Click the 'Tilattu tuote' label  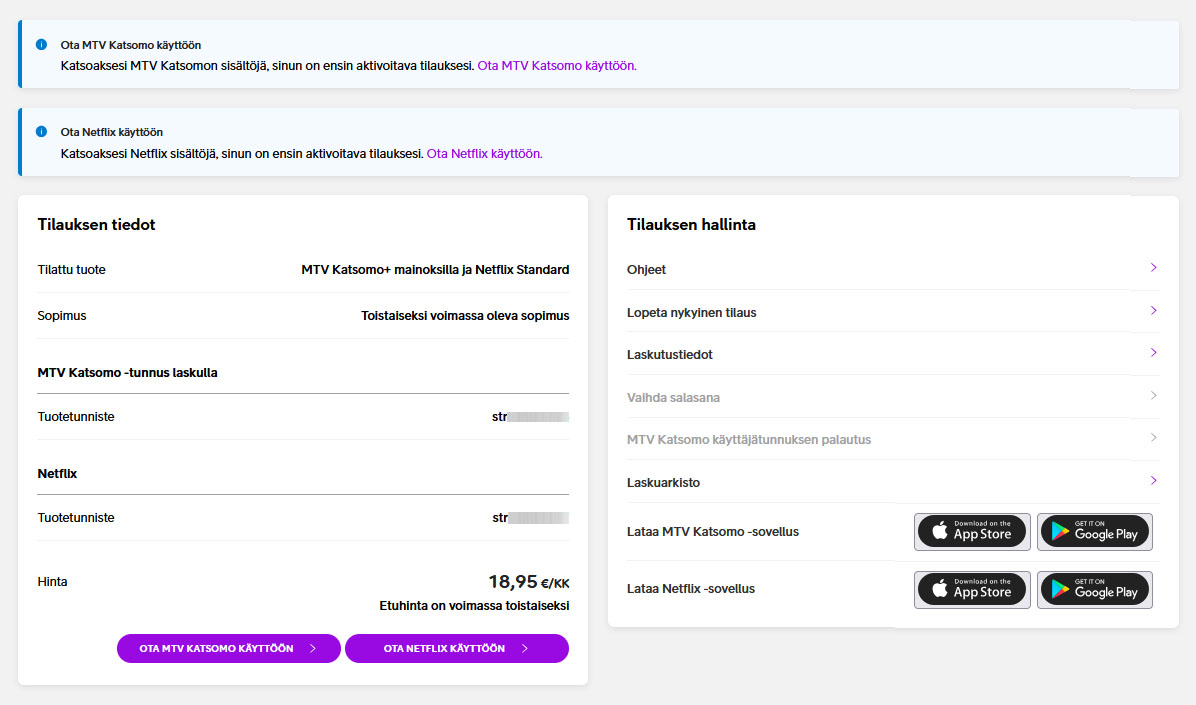click(x=72, y=269)
